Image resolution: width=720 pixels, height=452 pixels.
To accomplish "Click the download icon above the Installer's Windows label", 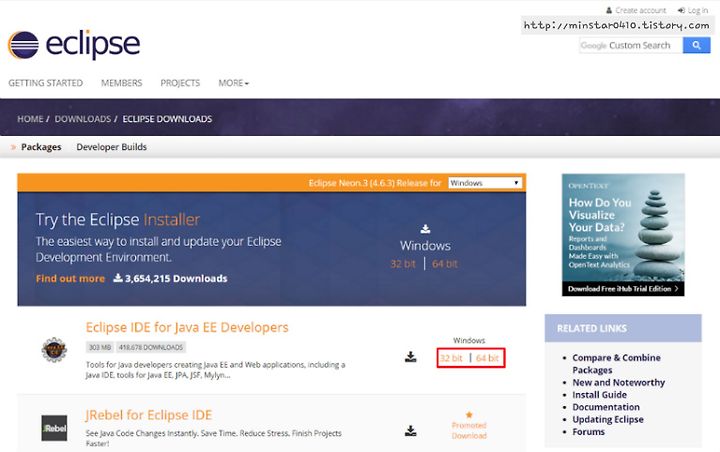I will [x=425, y=229].
